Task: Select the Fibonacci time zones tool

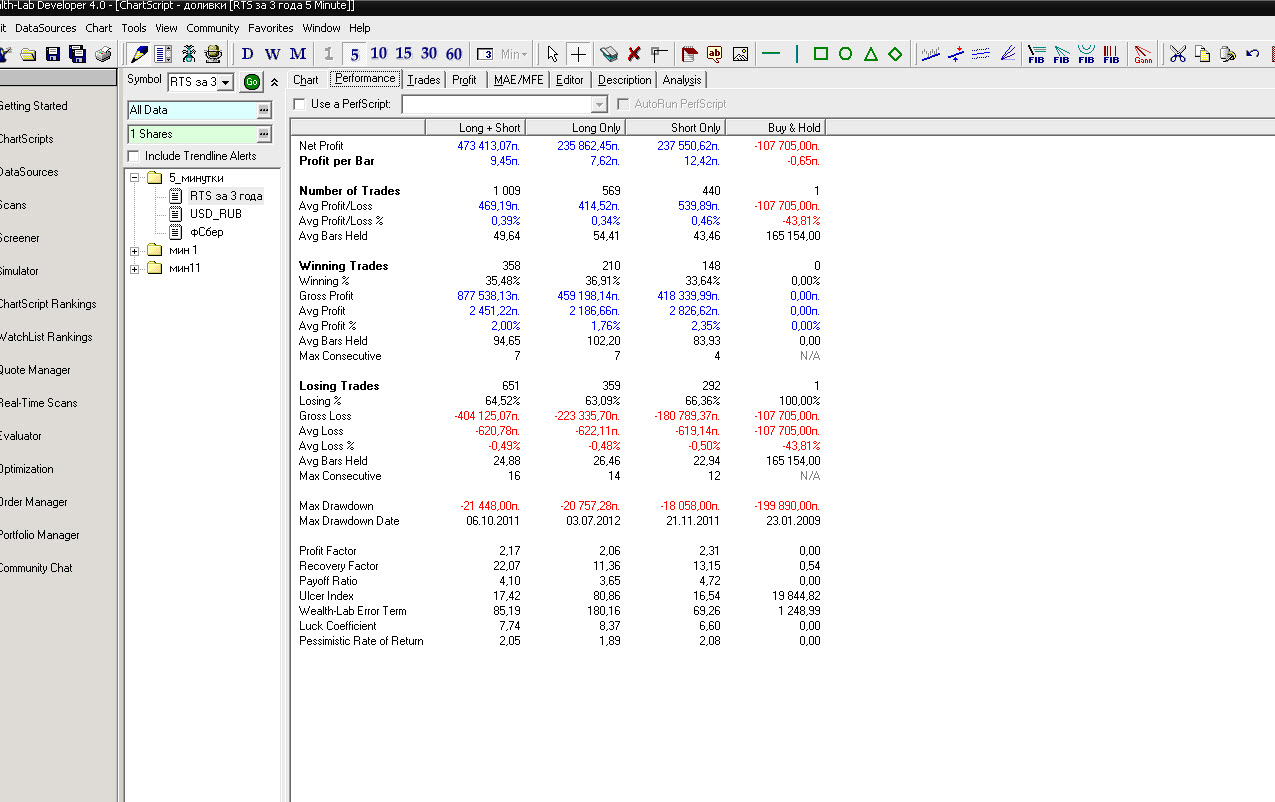Action: (x=1111, y=54)
